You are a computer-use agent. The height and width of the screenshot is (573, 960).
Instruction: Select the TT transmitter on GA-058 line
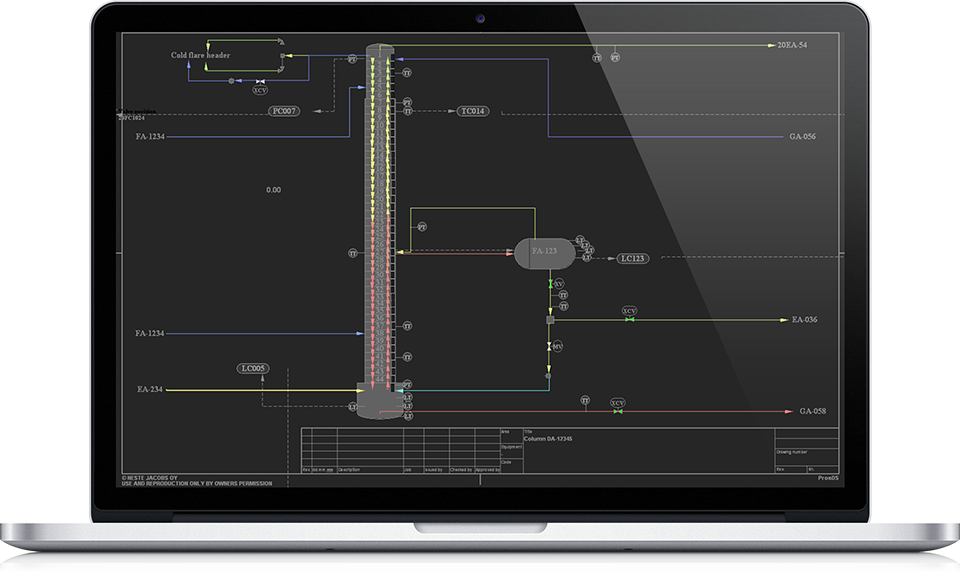tap(585, 401)
